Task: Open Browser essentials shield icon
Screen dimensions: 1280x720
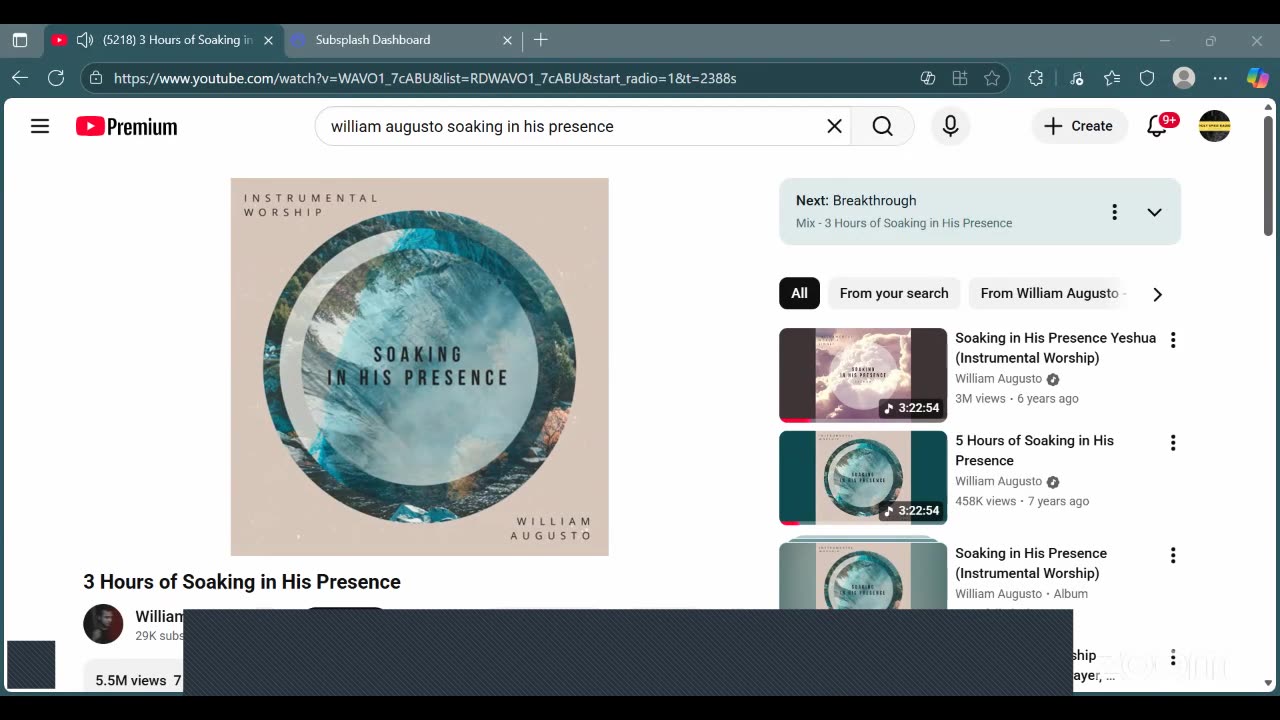Action: (x=1147, y=78)
